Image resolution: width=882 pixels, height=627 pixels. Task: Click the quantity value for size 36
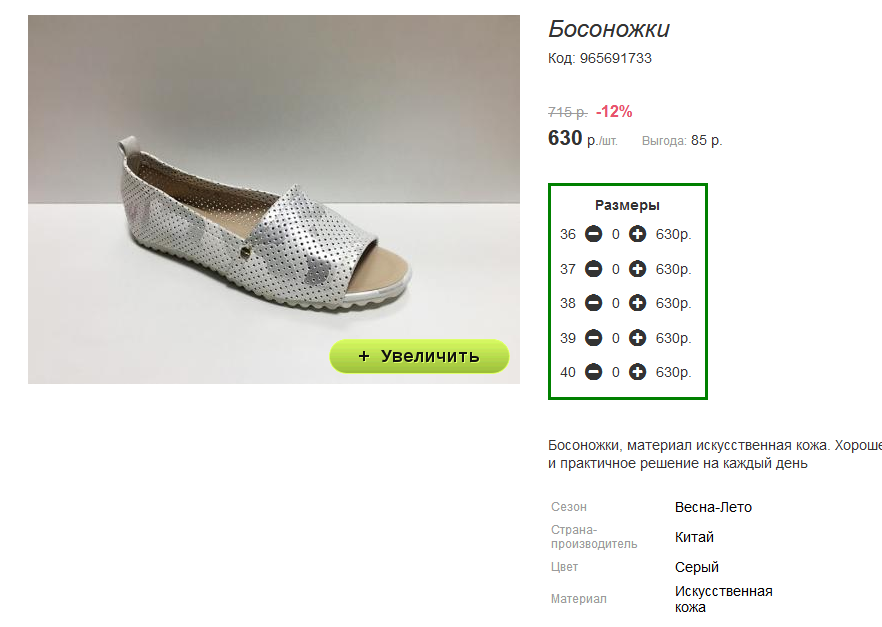point(616,235)
